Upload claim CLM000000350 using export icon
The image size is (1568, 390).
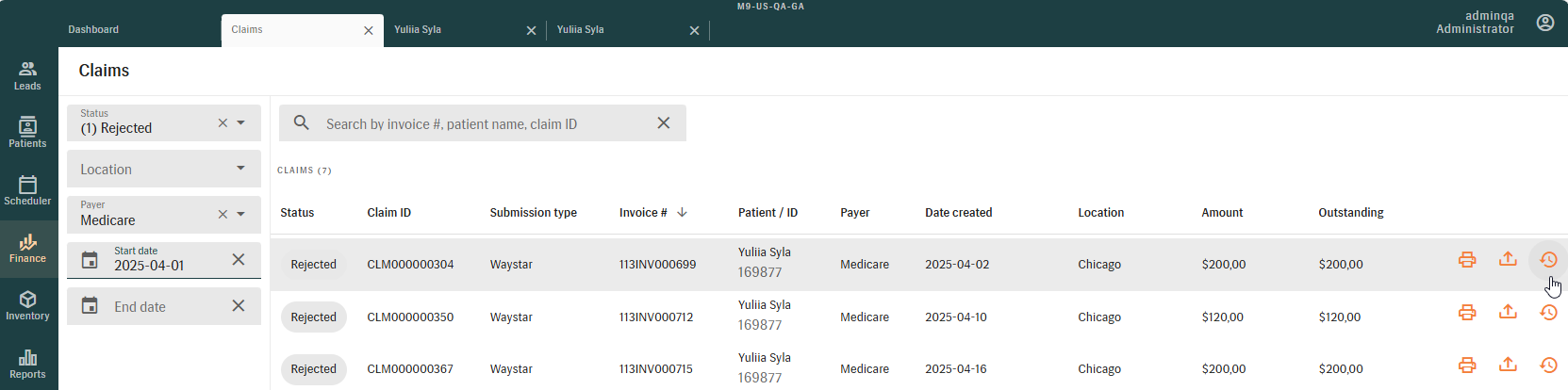(x=1508, y=312)
